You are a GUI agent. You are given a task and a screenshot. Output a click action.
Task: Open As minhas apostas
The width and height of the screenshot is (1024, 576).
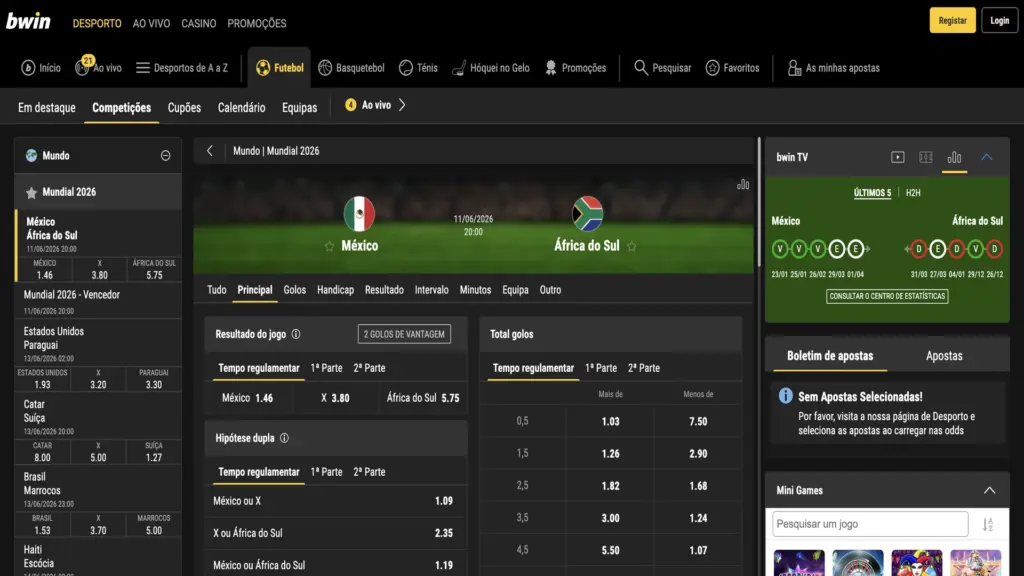pyautogui.click(x=833, y=68)
